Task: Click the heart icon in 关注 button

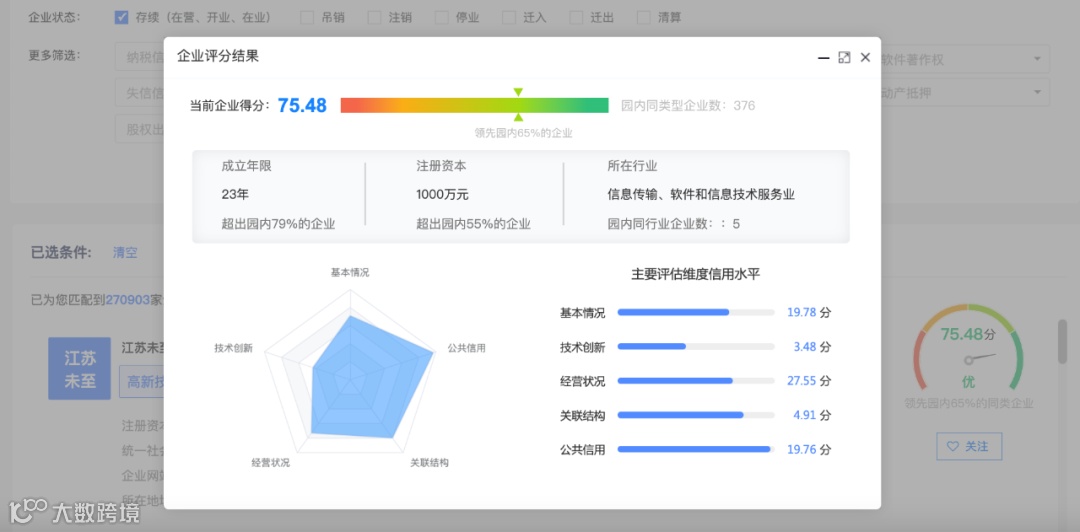Action: pyautogui.click(x=953, y=447)
